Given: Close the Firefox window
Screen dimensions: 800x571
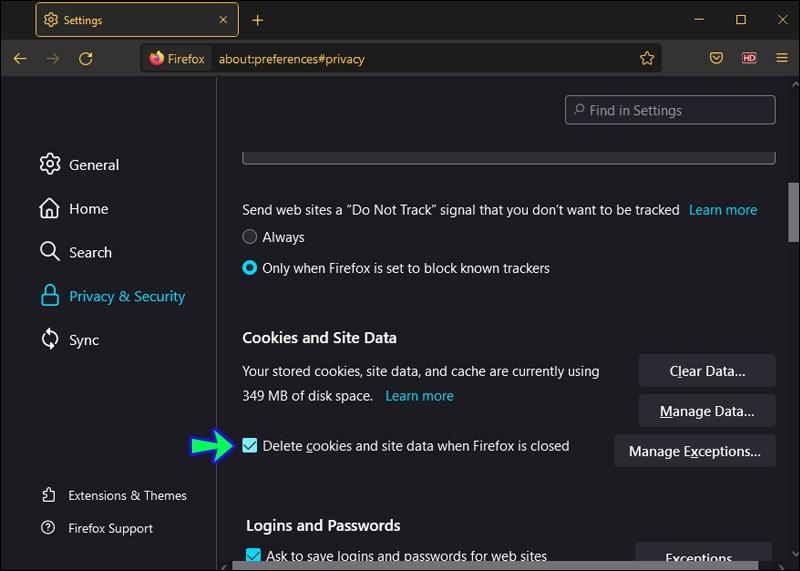Looking at the screenshot, I should click(x=783, y=20).
